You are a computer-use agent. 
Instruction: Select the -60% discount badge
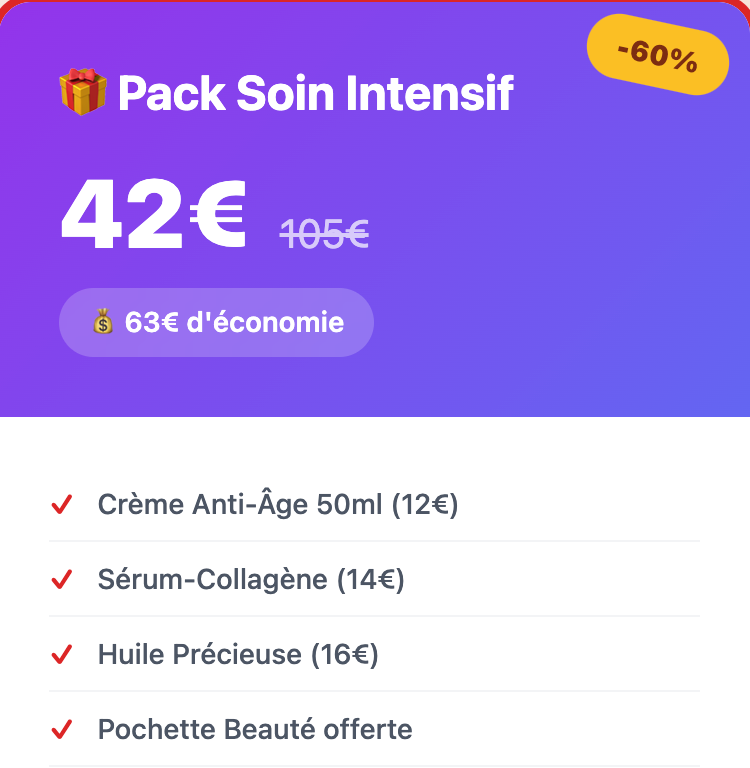point(657,55)
